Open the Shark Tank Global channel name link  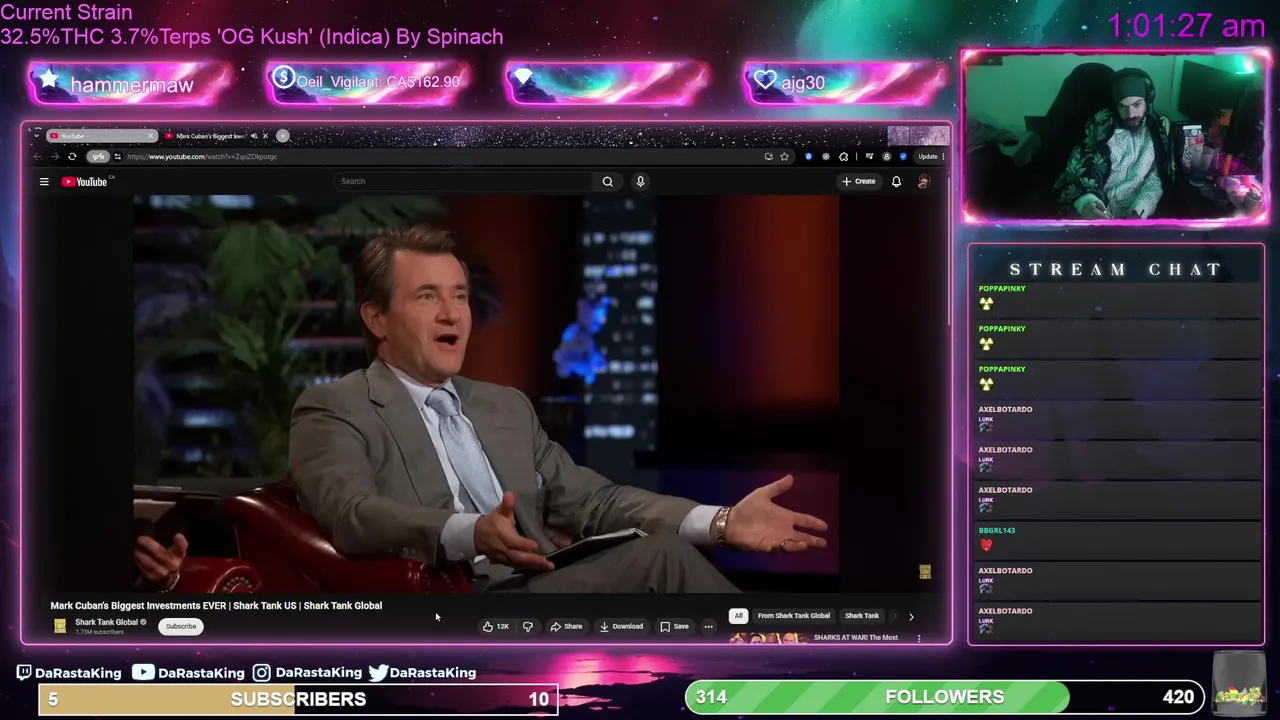tap(106, 622)
